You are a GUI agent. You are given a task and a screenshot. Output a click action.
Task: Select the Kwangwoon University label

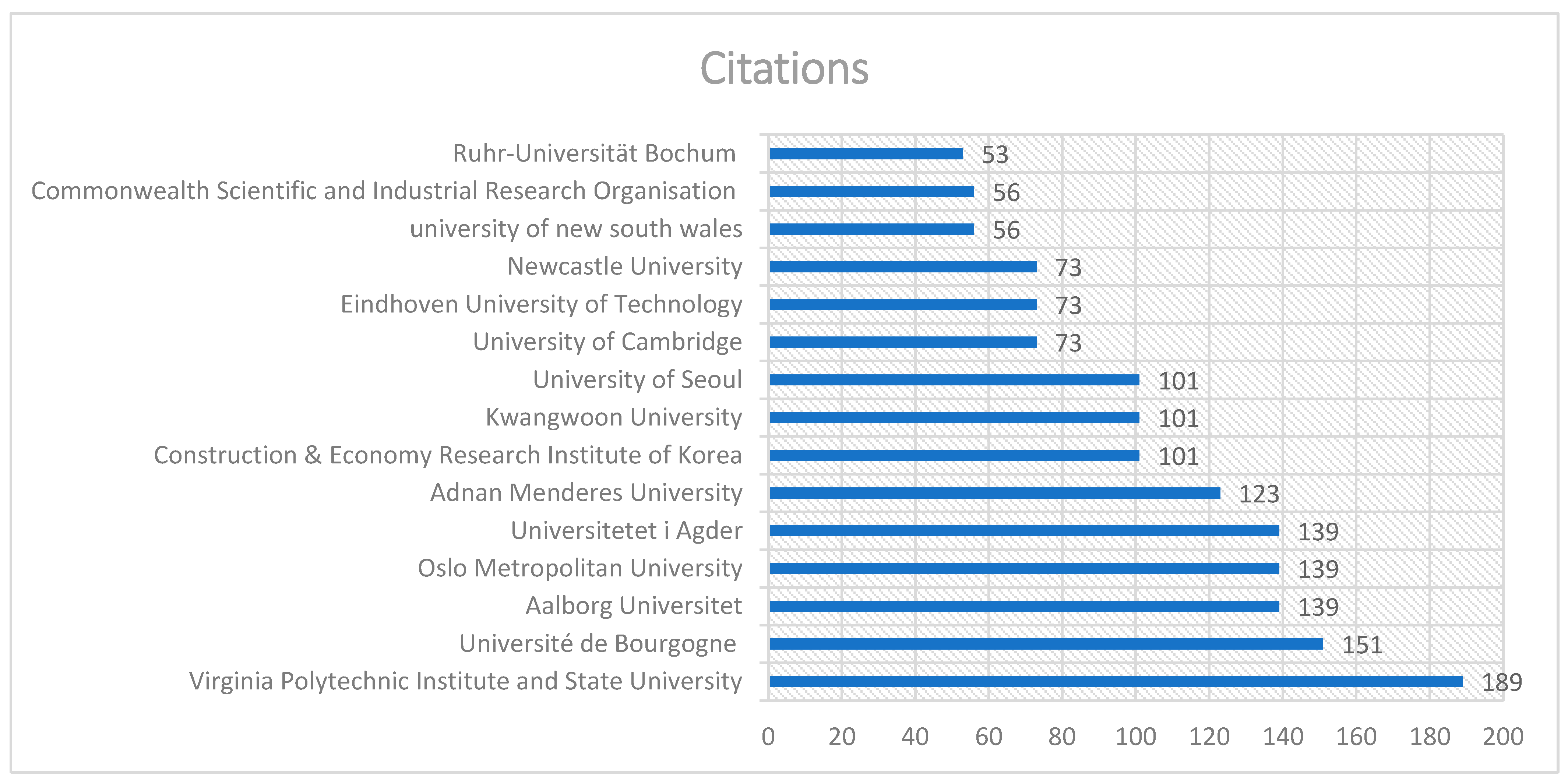pos(614,417)
